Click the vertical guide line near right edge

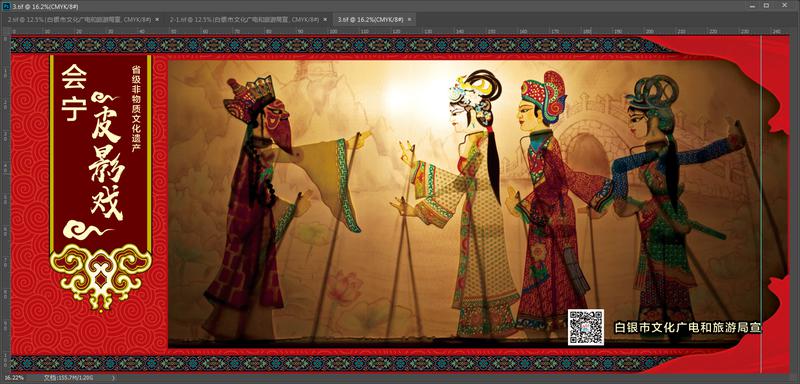point(761,204)
